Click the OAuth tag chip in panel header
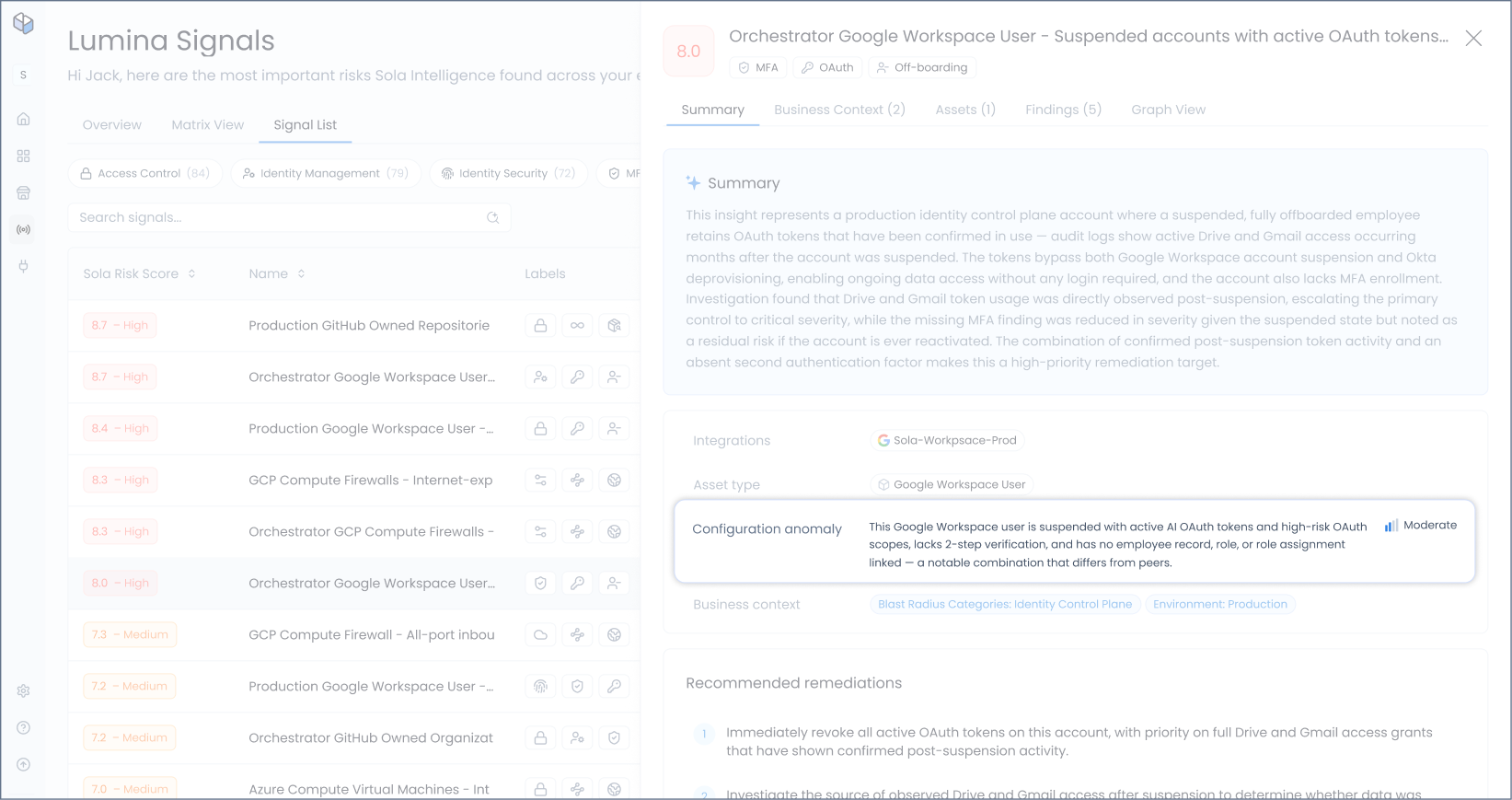The height and width of the screenshot is (800, 1512). 827,67
